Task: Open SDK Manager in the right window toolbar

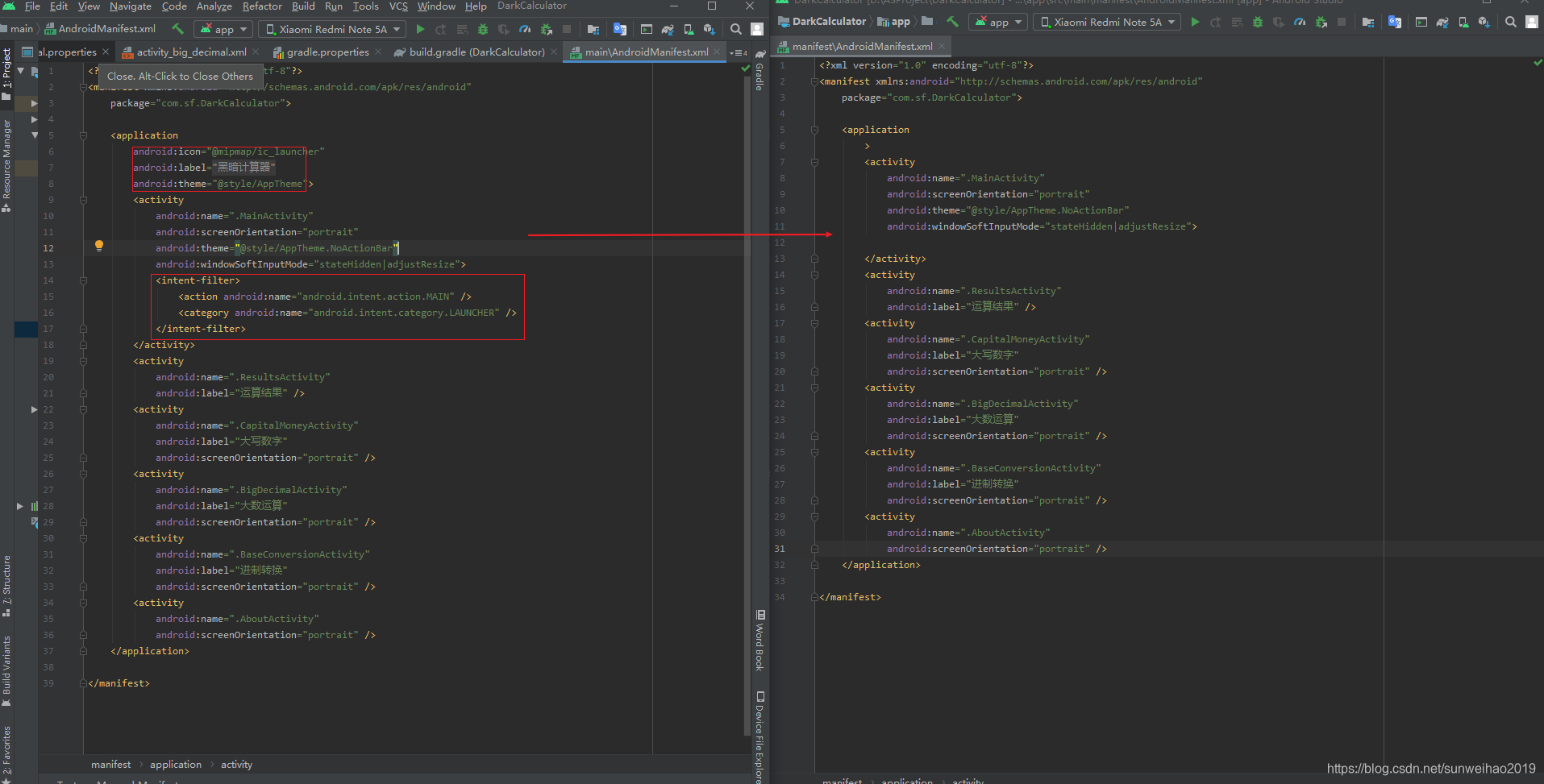Action: (1484, 22)
